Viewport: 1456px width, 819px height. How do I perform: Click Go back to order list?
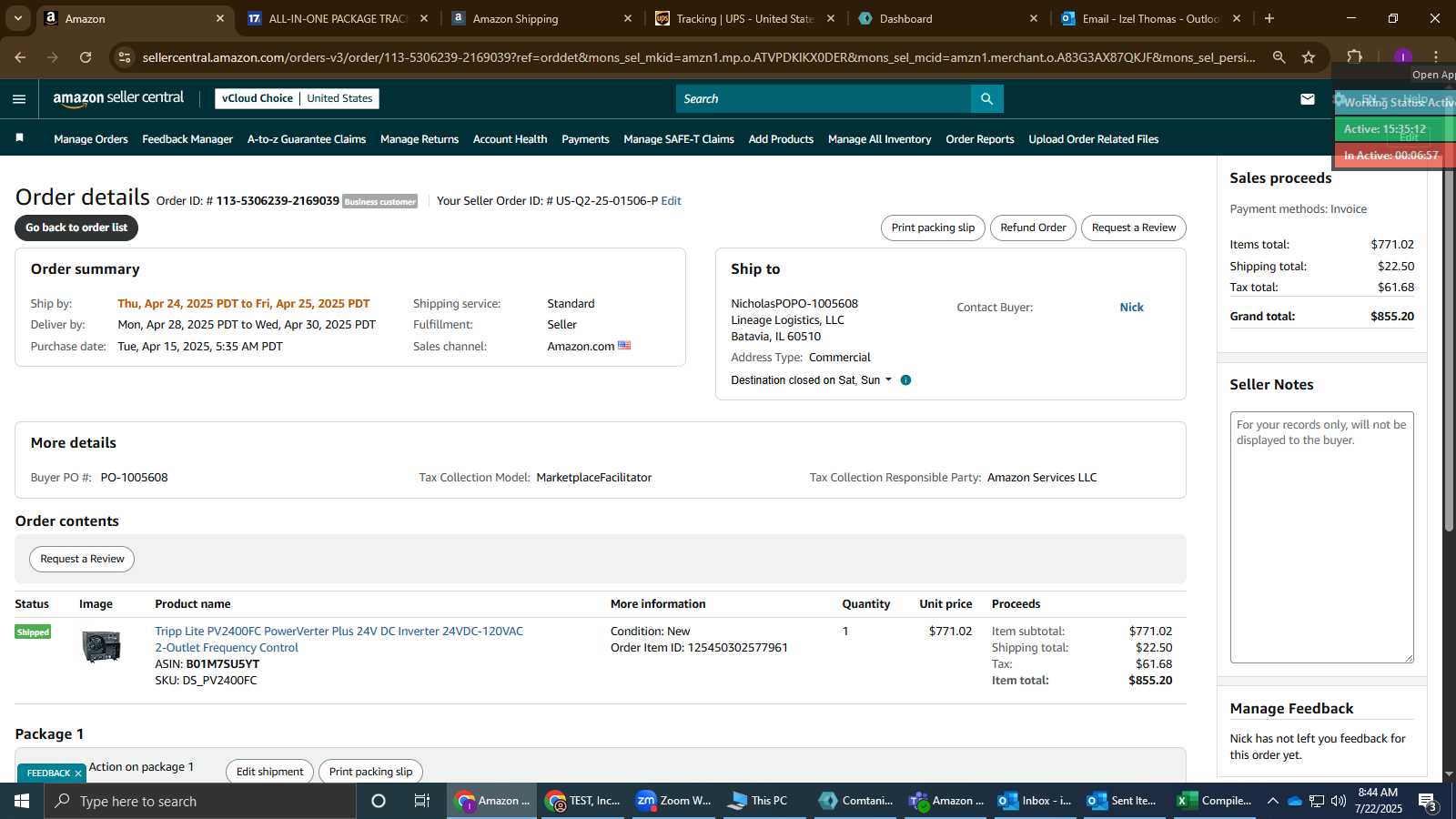76,227
